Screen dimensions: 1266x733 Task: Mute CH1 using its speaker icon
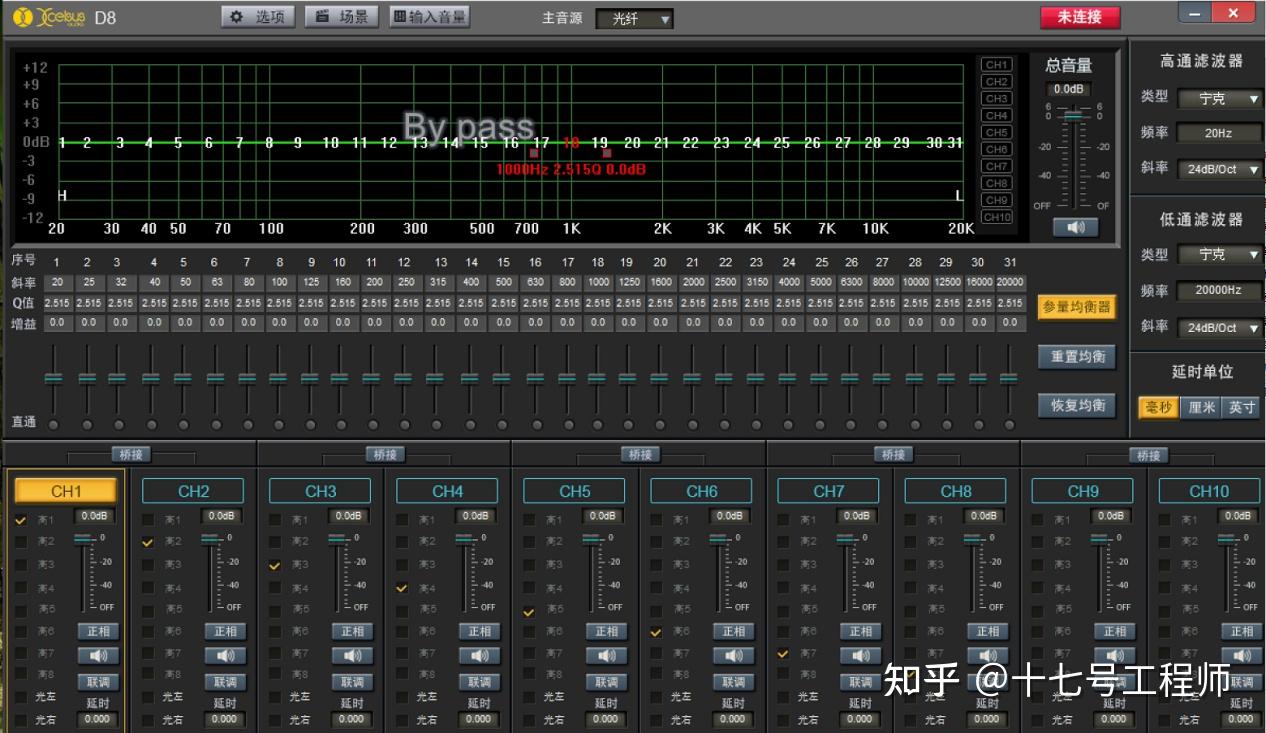98,656
